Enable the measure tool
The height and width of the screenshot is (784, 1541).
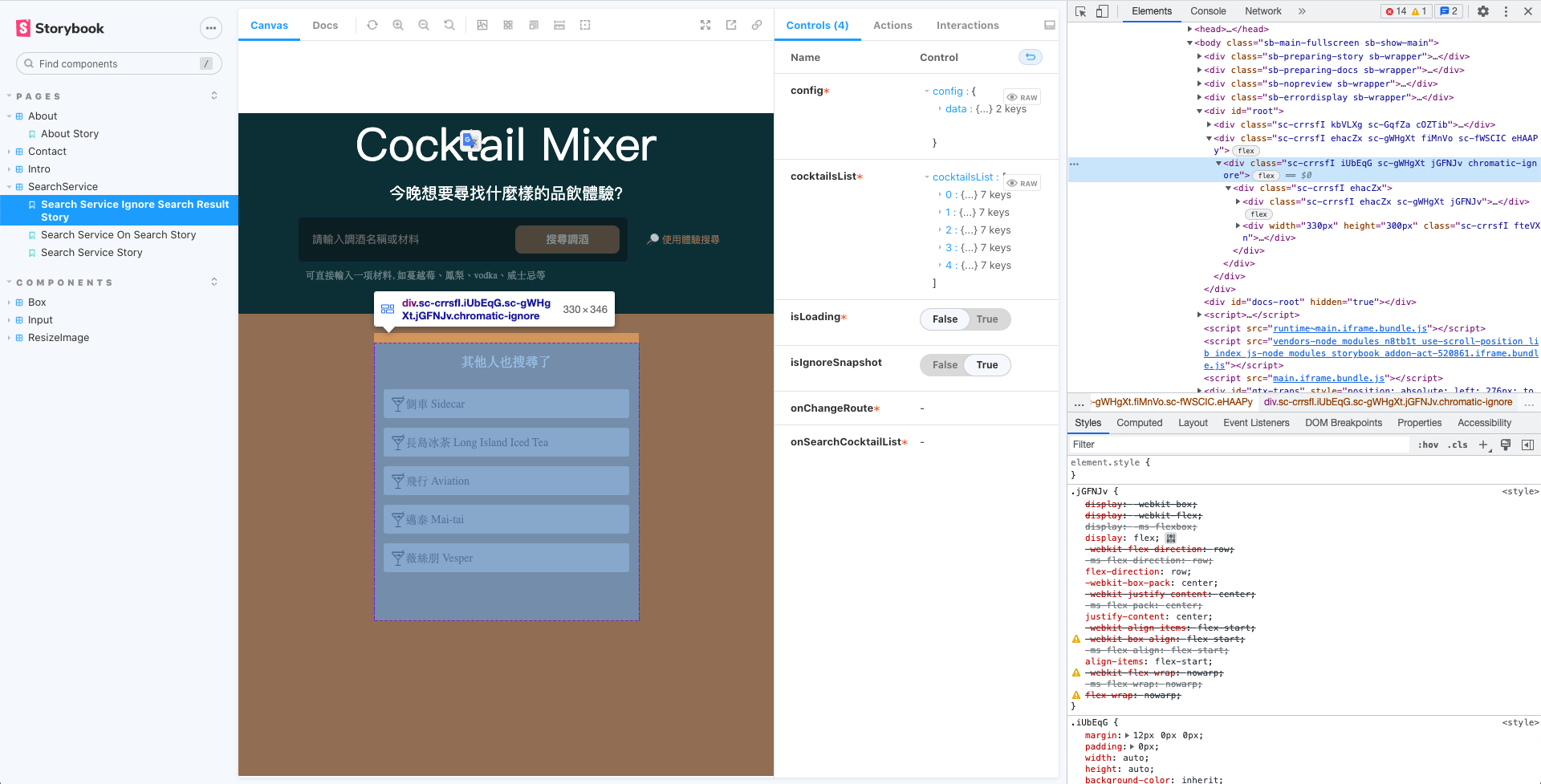point(559,25)
